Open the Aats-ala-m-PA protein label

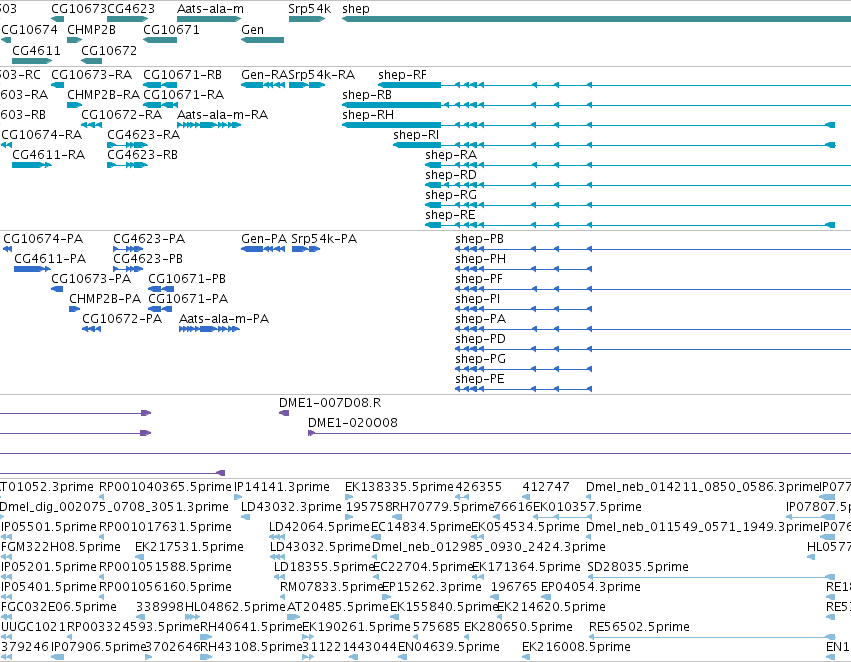click(x=224, y=320)
